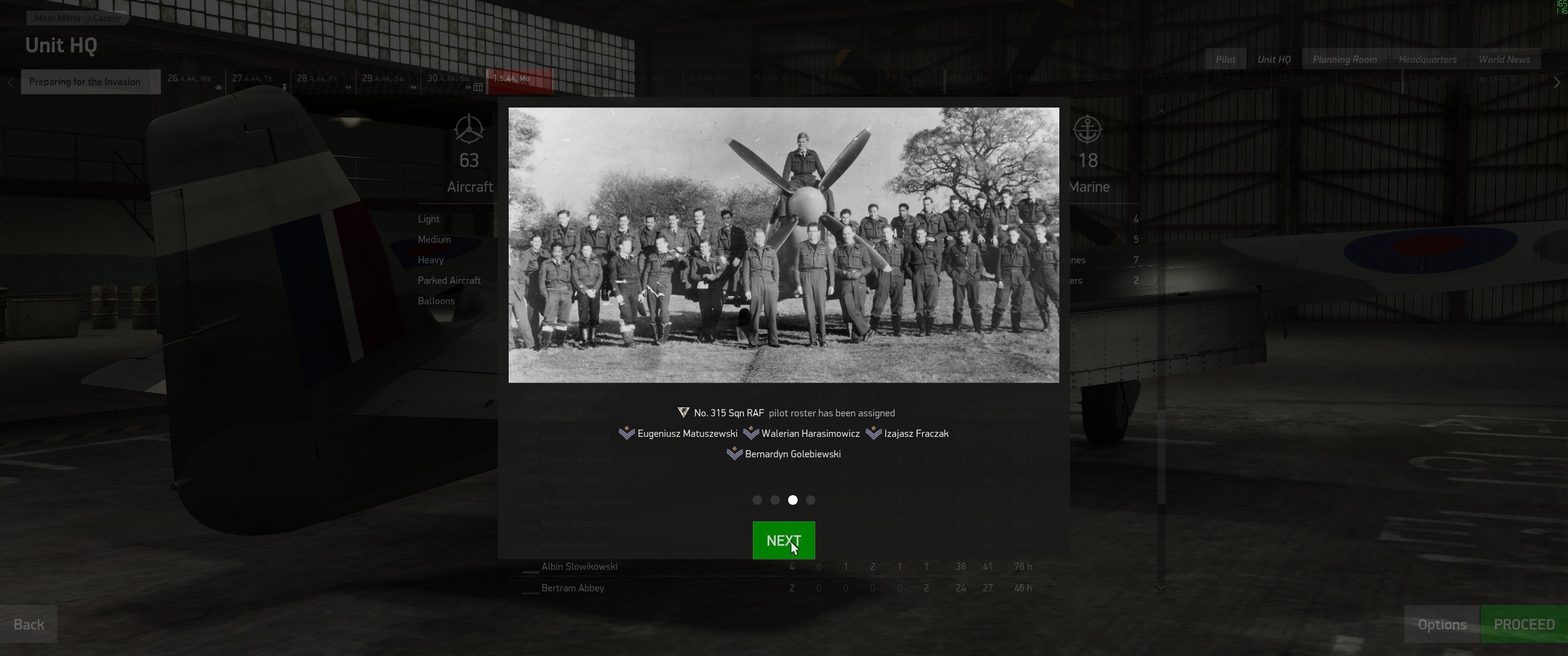Select the Albin Slowikowski roster row
The width and height of the screenshot is (1568, 656).
[778, 566]
